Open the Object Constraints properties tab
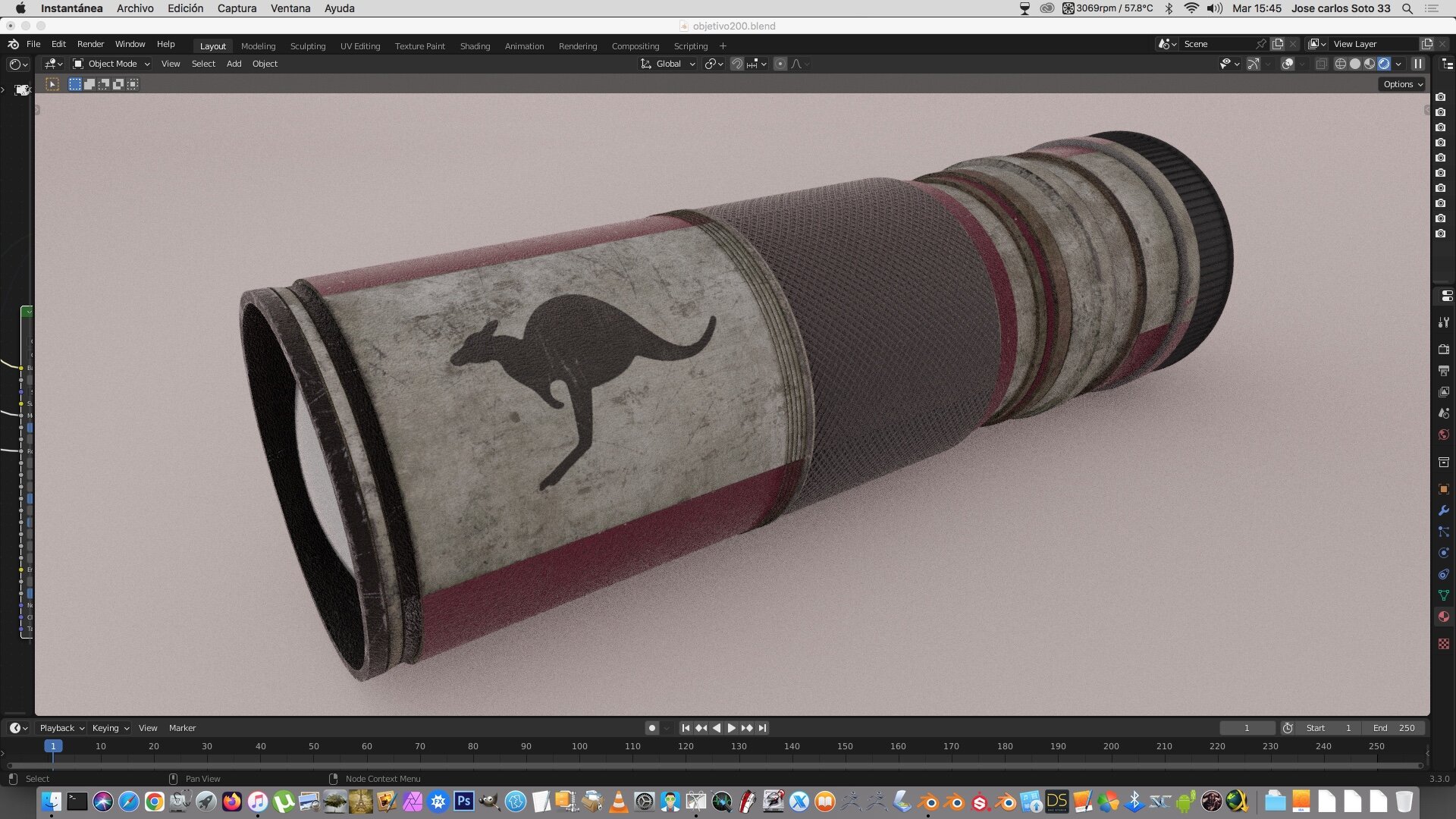The width and height of the screenshot is (1456, 819). click(x=1444, y=574)
